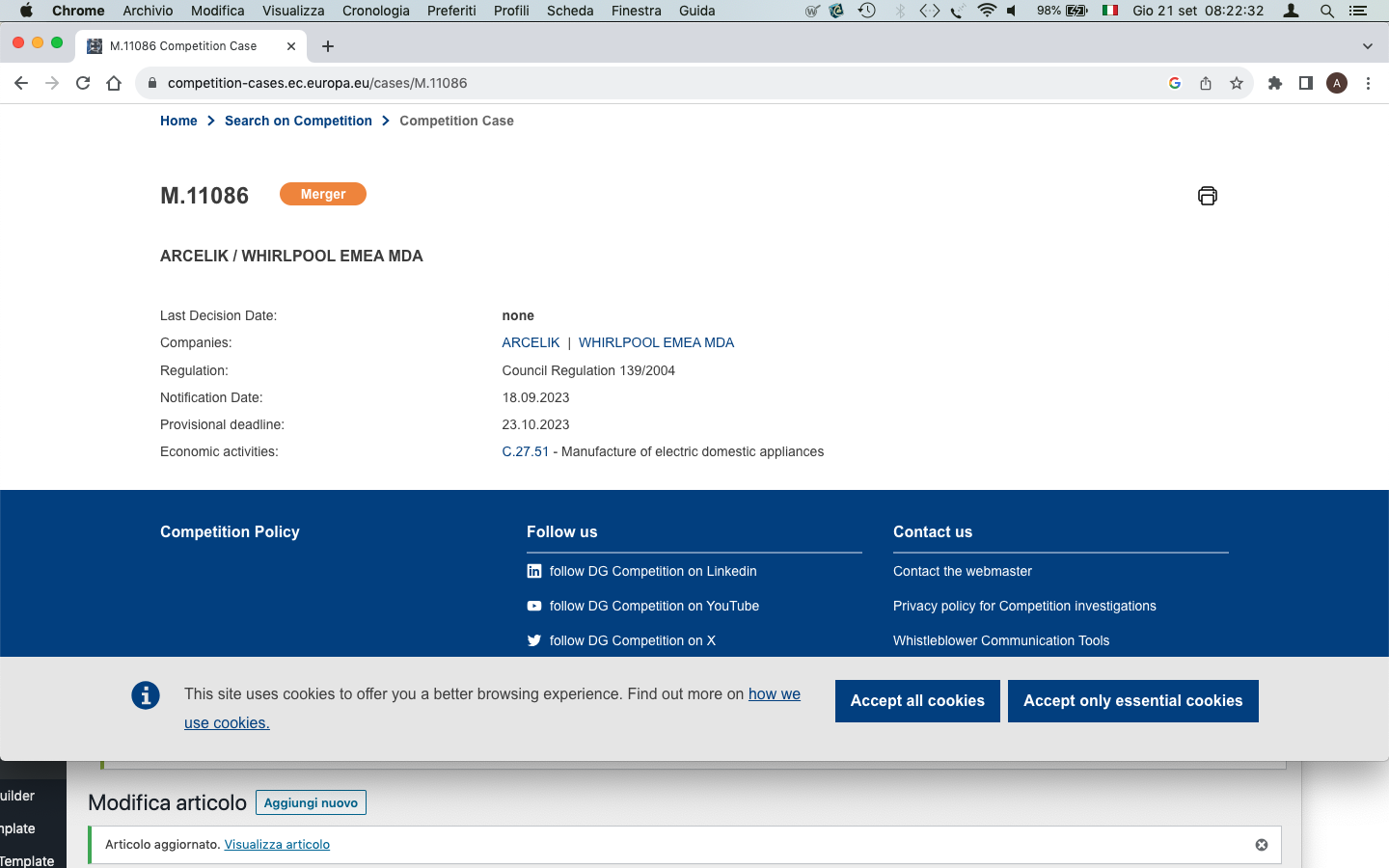Bookmark this page with the star icon

(x=1237, y=83)
